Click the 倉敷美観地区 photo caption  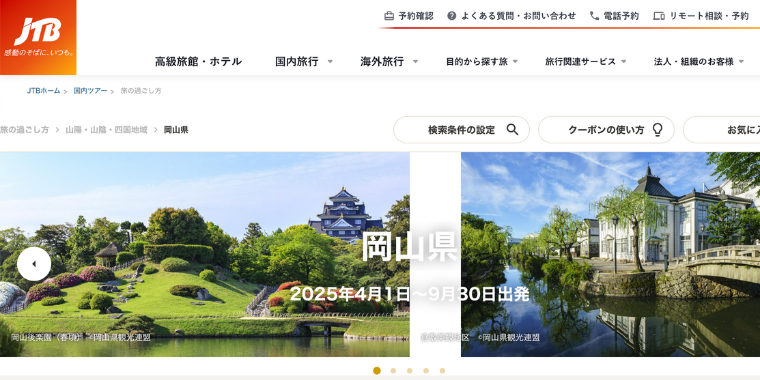pos(480,337)
